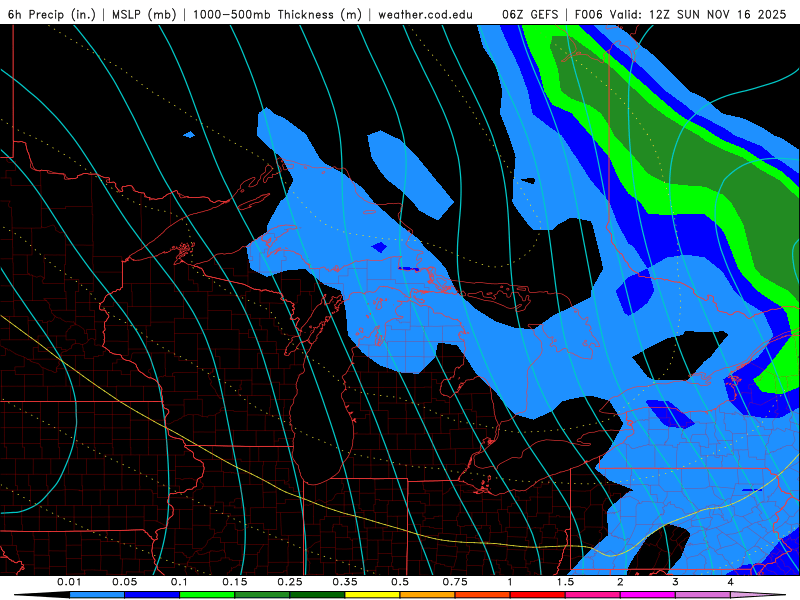The width and height of the screenshot is (800, 600).
Task: Click the 0.01 legend value
Action: 69,582
